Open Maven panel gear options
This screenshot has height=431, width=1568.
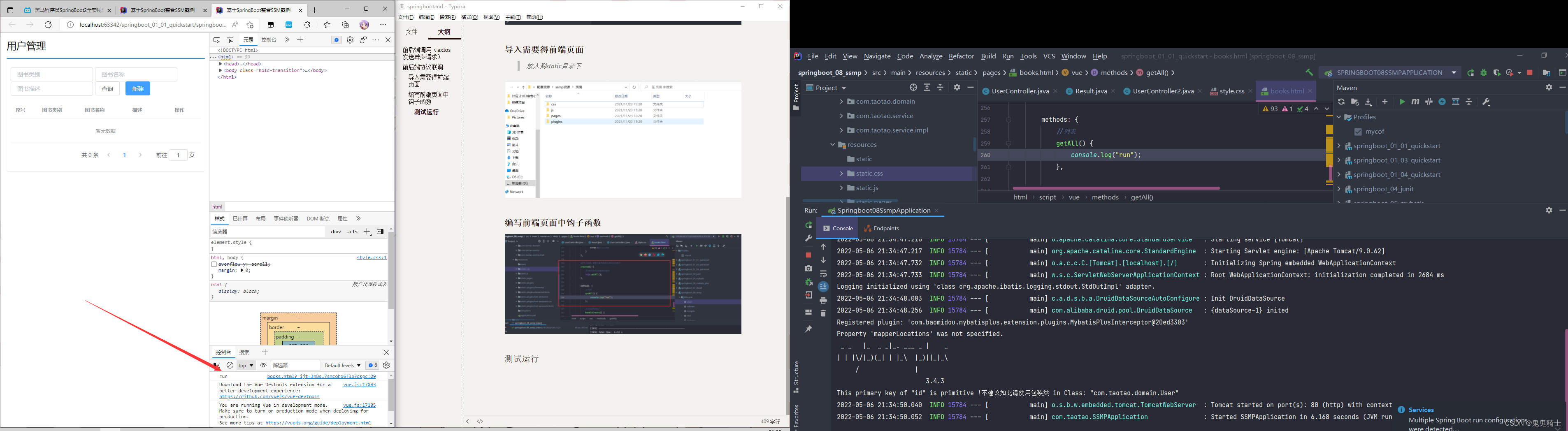tap(1549, 88)
